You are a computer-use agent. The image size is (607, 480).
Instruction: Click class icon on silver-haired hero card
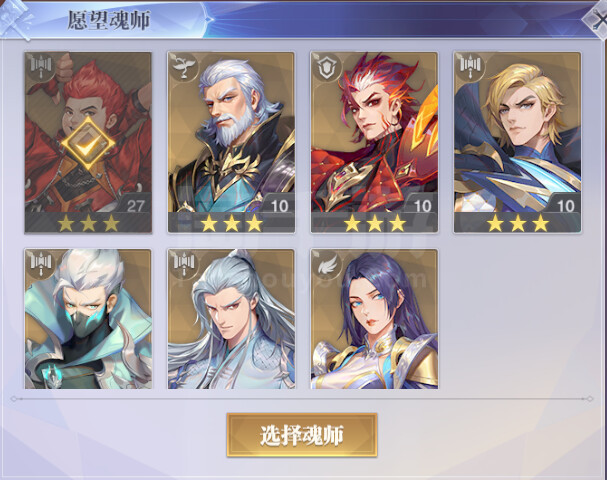click(183, 263)
